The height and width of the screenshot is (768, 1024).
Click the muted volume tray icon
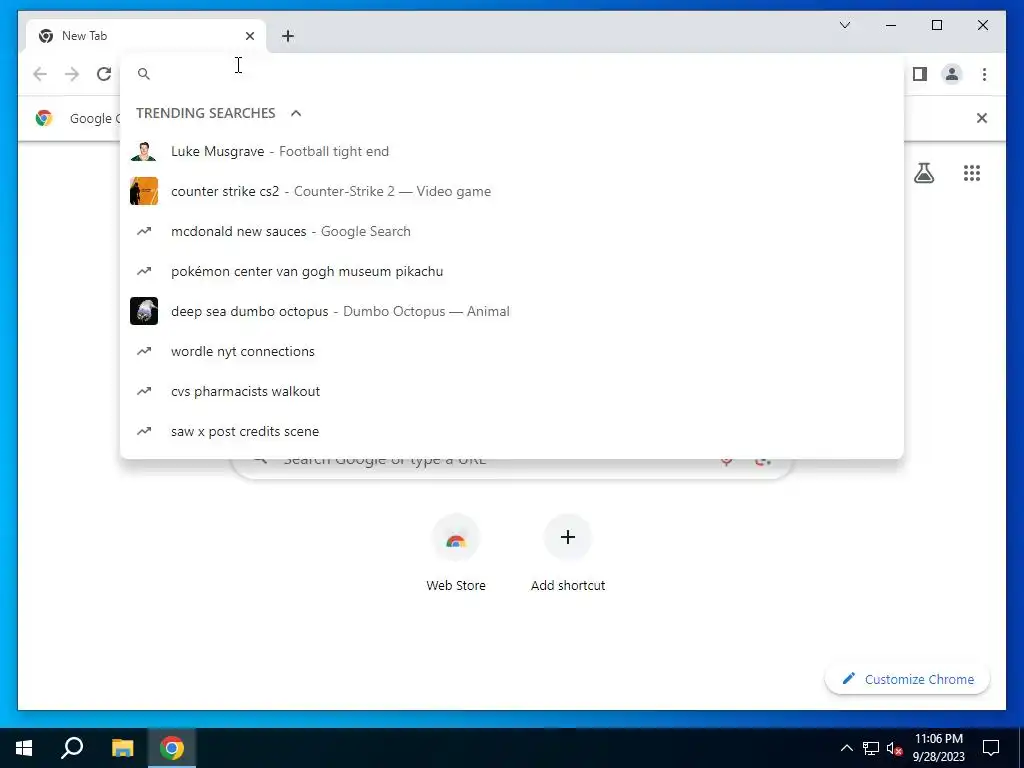tap(895, 748)
